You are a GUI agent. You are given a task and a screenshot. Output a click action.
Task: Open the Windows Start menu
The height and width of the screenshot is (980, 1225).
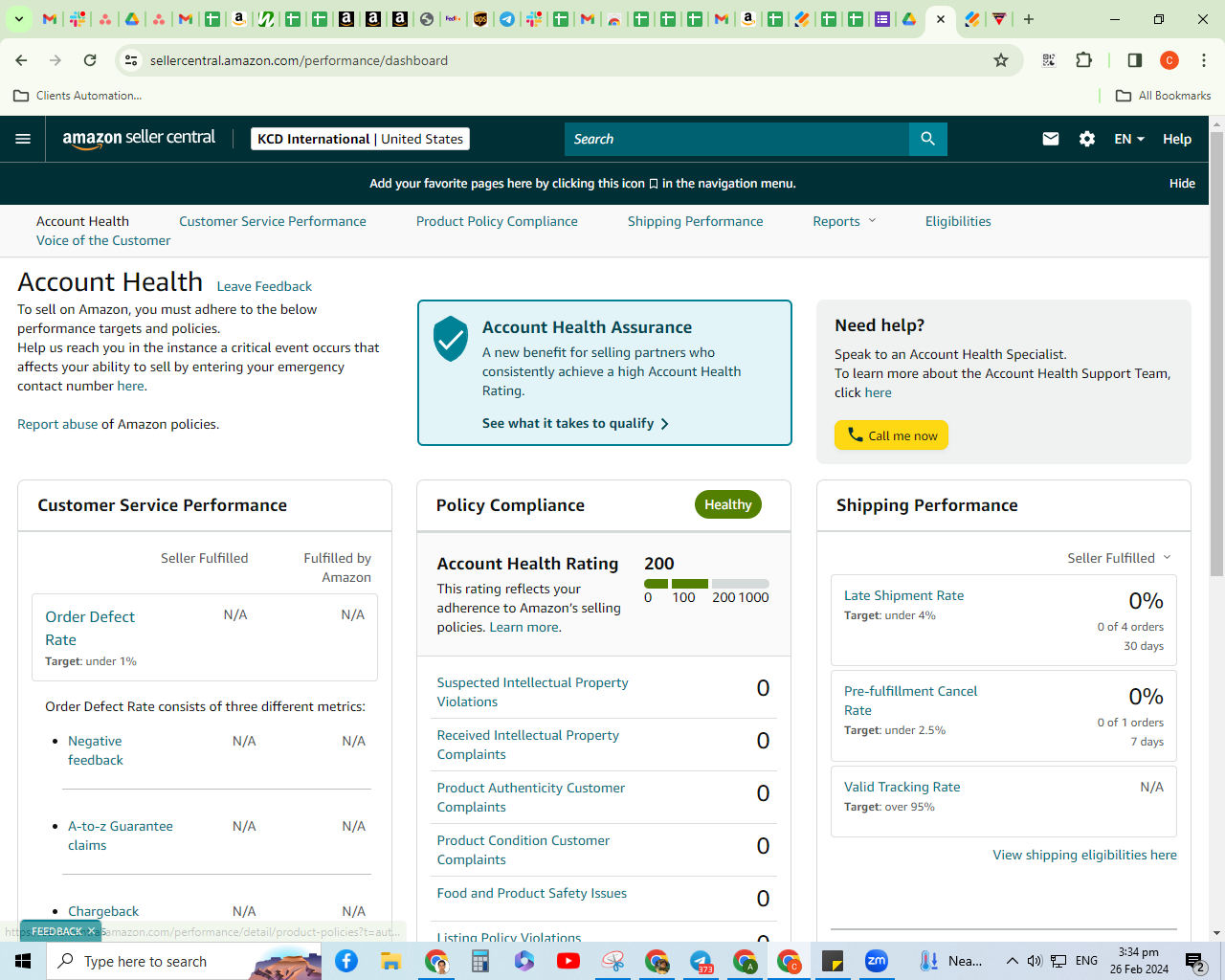(x=23, y=961)
